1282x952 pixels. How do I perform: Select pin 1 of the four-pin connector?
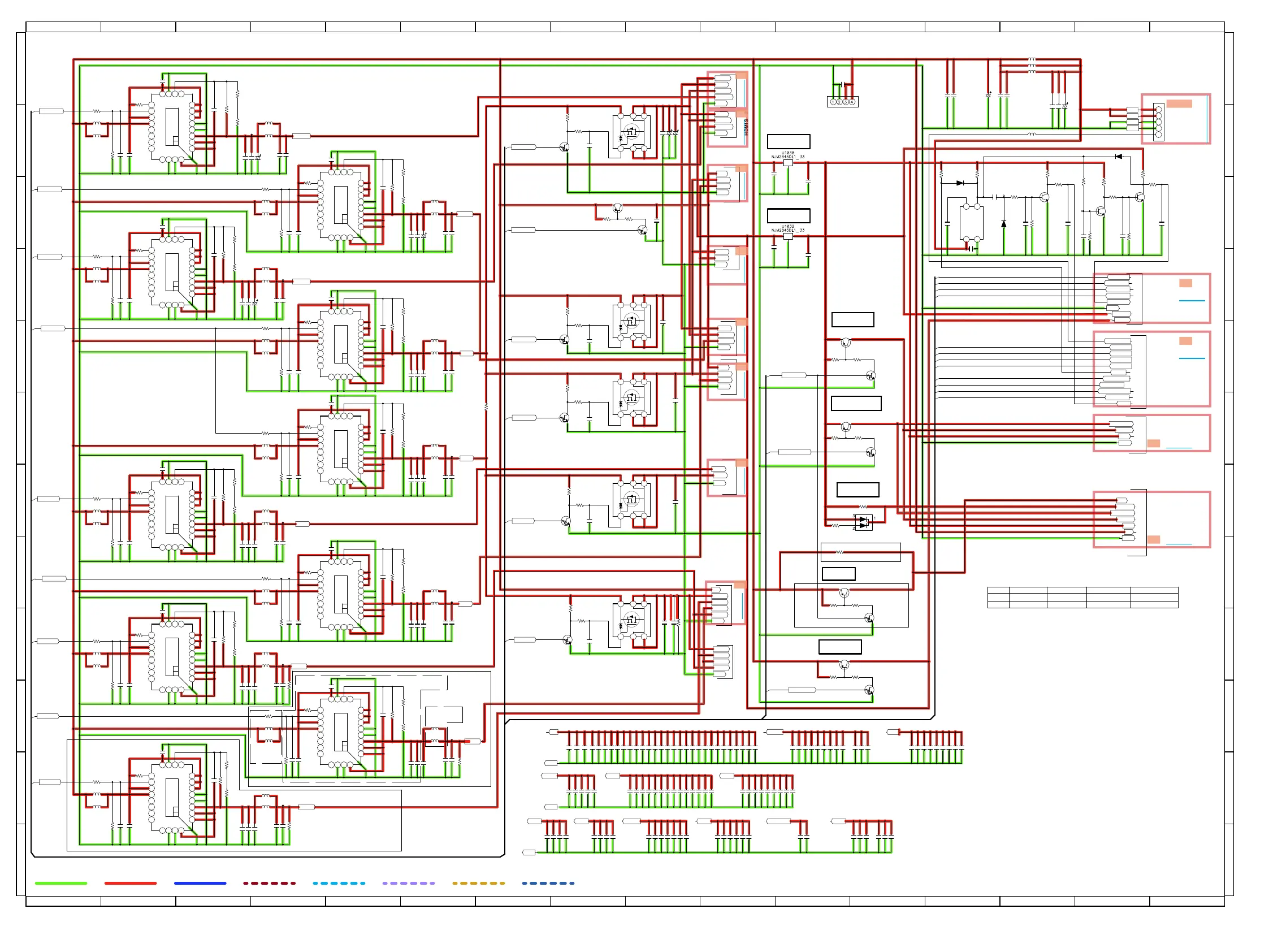[x=833, y=102]
